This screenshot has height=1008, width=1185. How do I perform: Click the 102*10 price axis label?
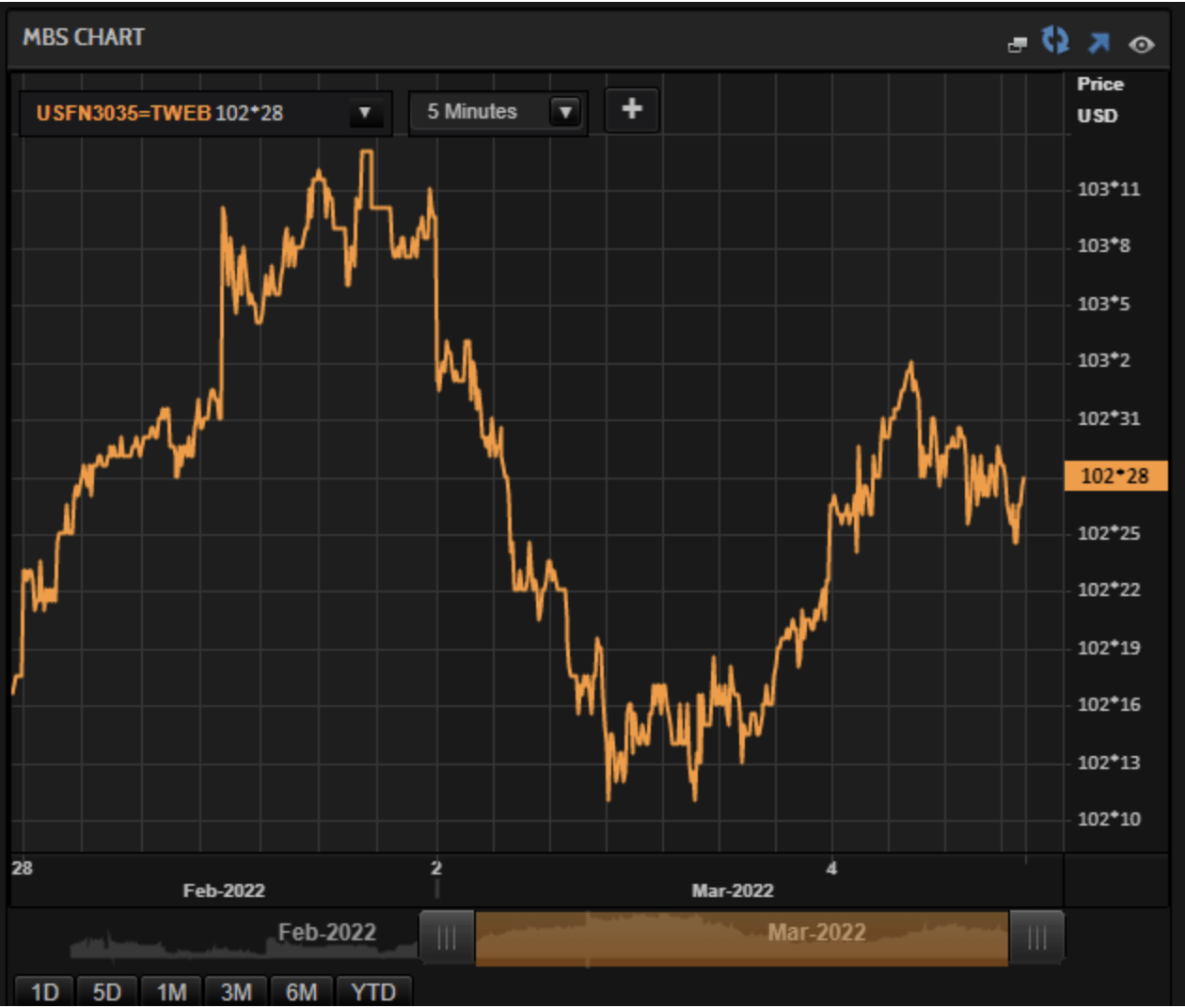pyautogui.click(x=1108, y=819)
